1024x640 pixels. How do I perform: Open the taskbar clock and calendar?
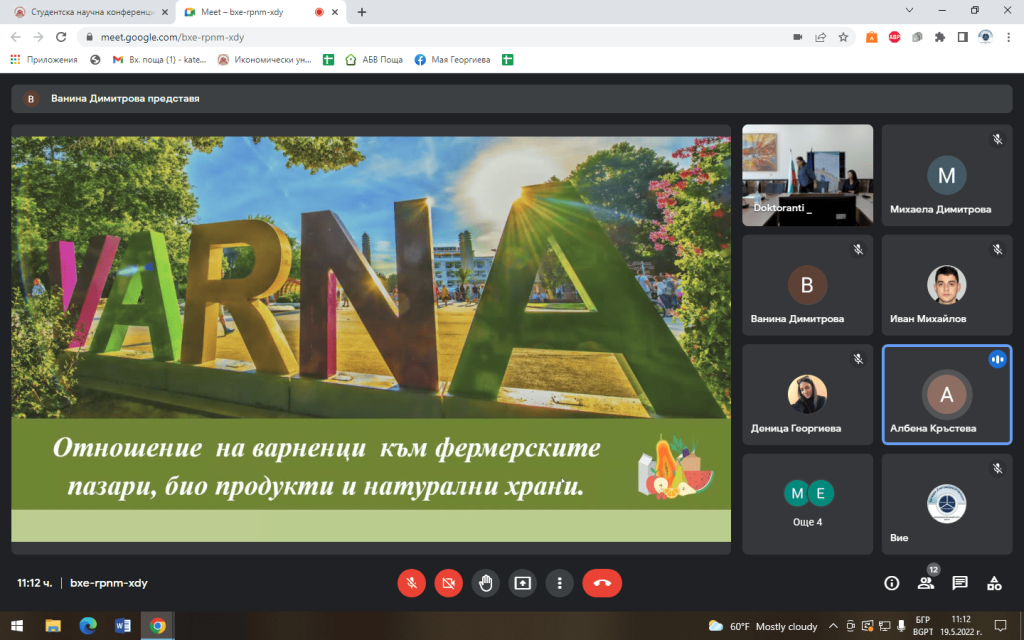coord(961,626)
